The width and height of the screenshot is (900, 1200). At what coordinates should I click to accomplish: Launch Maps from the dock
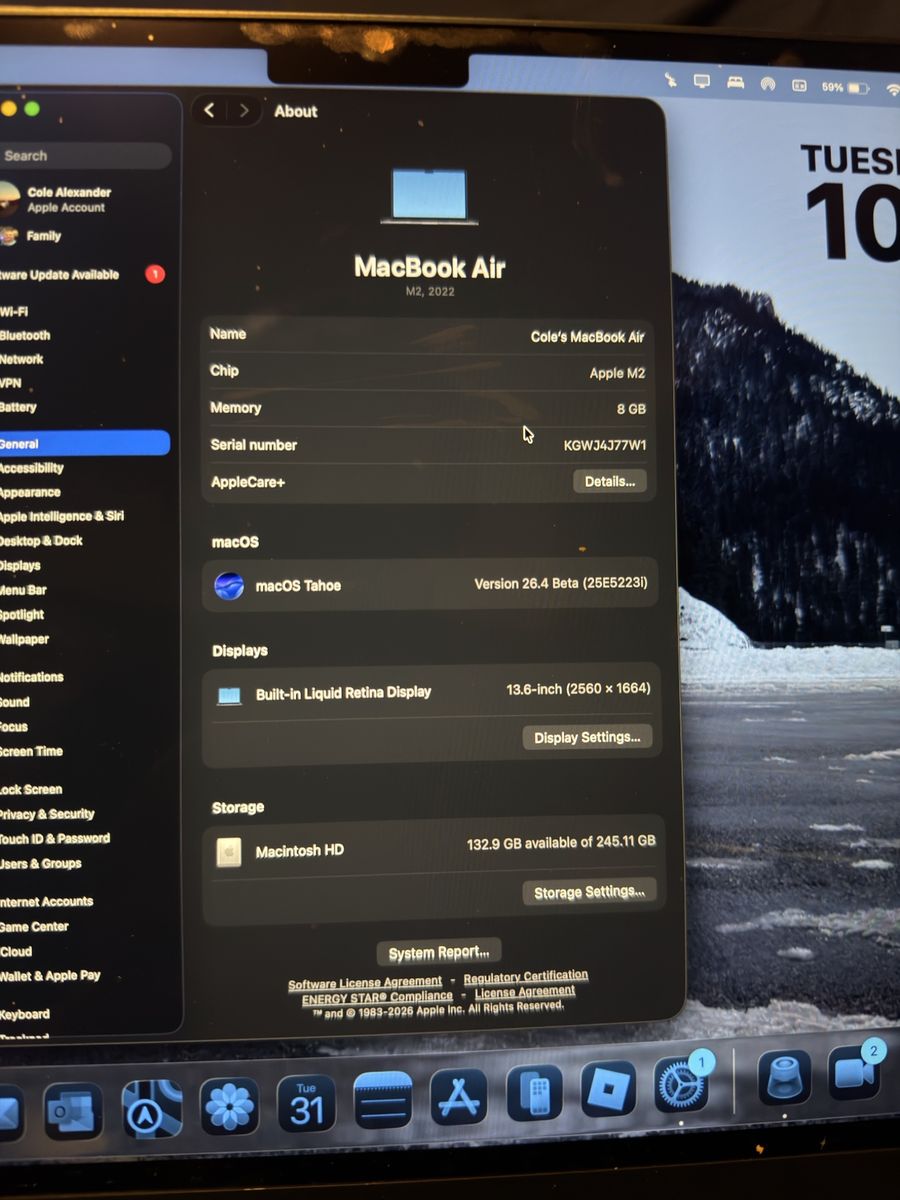tap(152, 1109)
